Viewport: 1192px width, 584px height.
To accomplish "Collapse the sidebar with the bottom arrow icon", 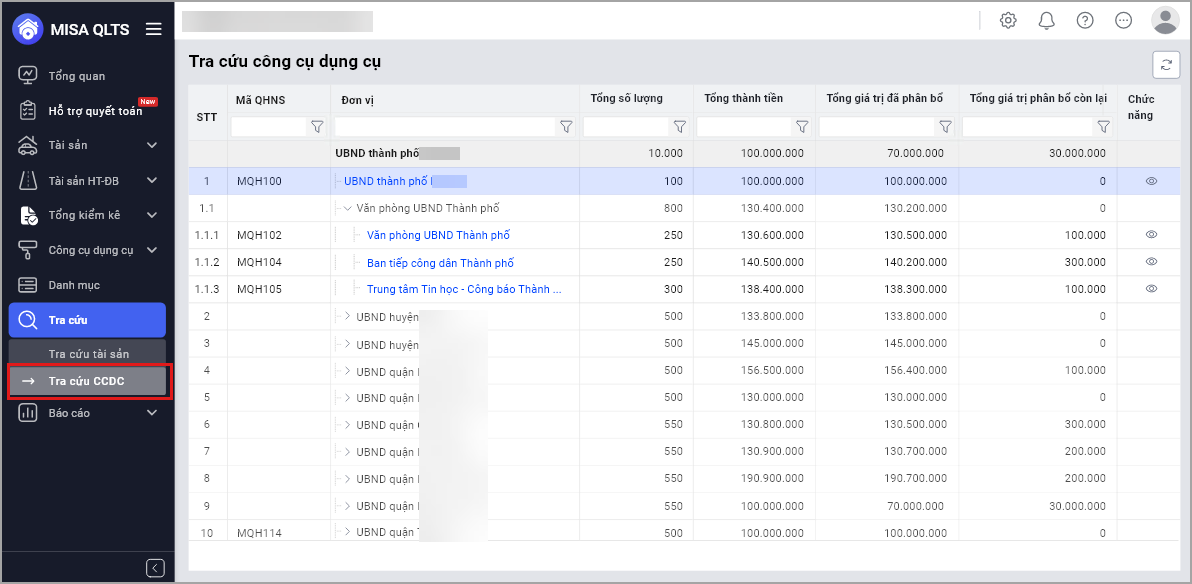I will click(x=155, y=568).
